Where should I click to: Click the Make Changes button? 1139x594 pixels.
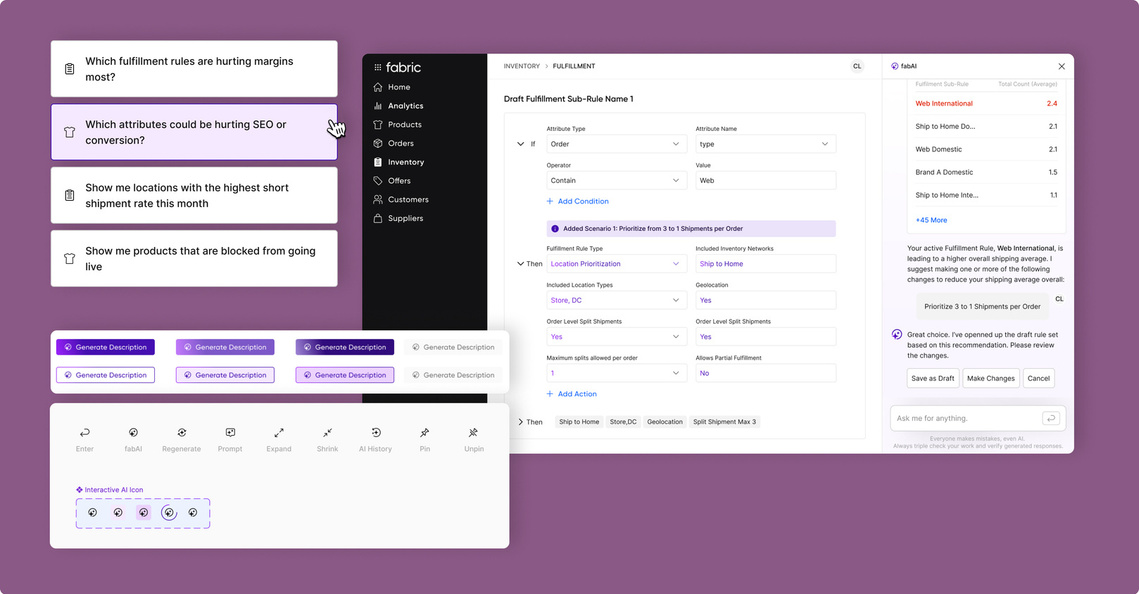(991, 378)
